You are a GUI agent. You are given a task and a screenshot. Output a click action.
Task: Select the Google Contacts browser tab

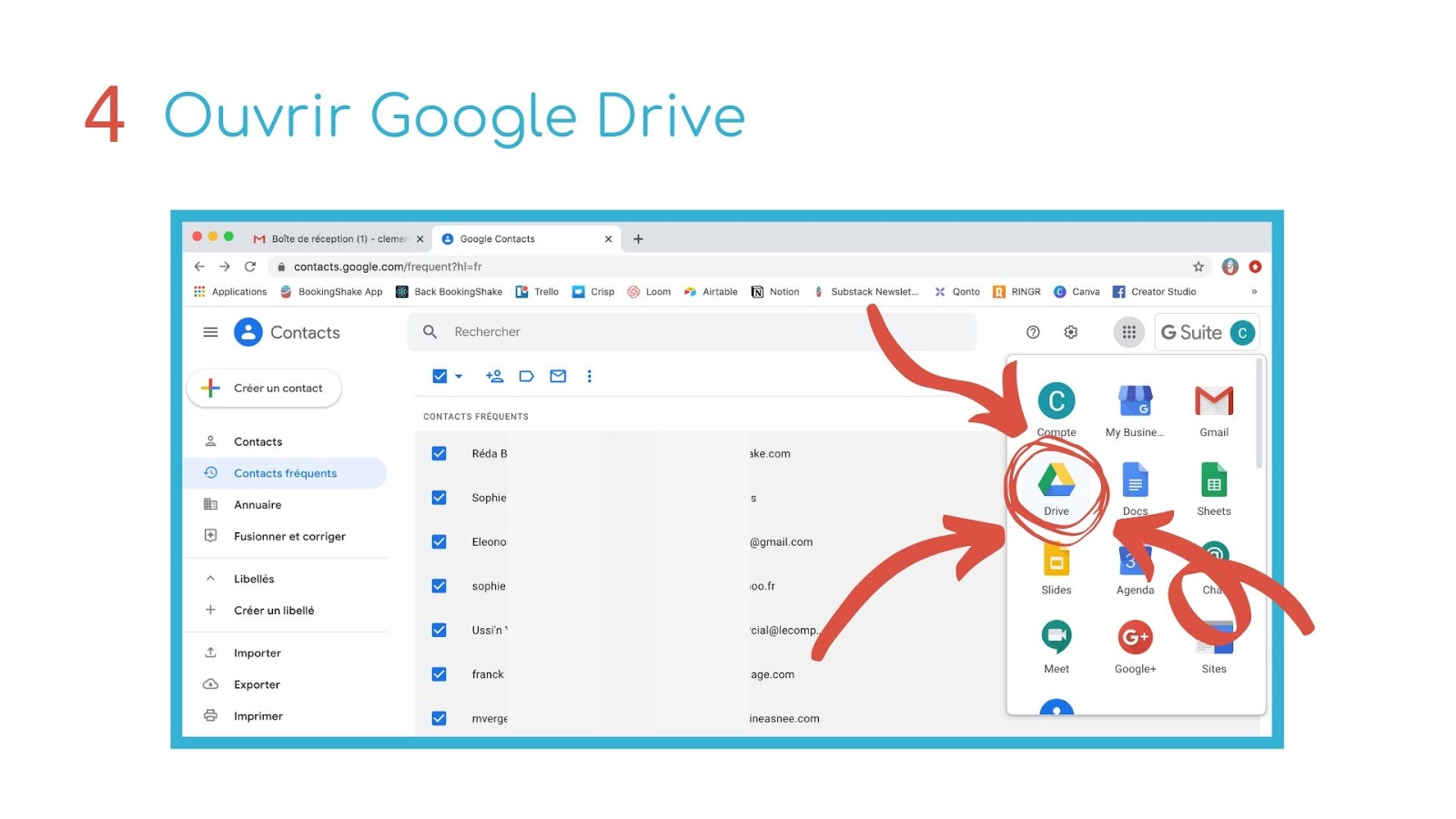[x=526, y=239]
